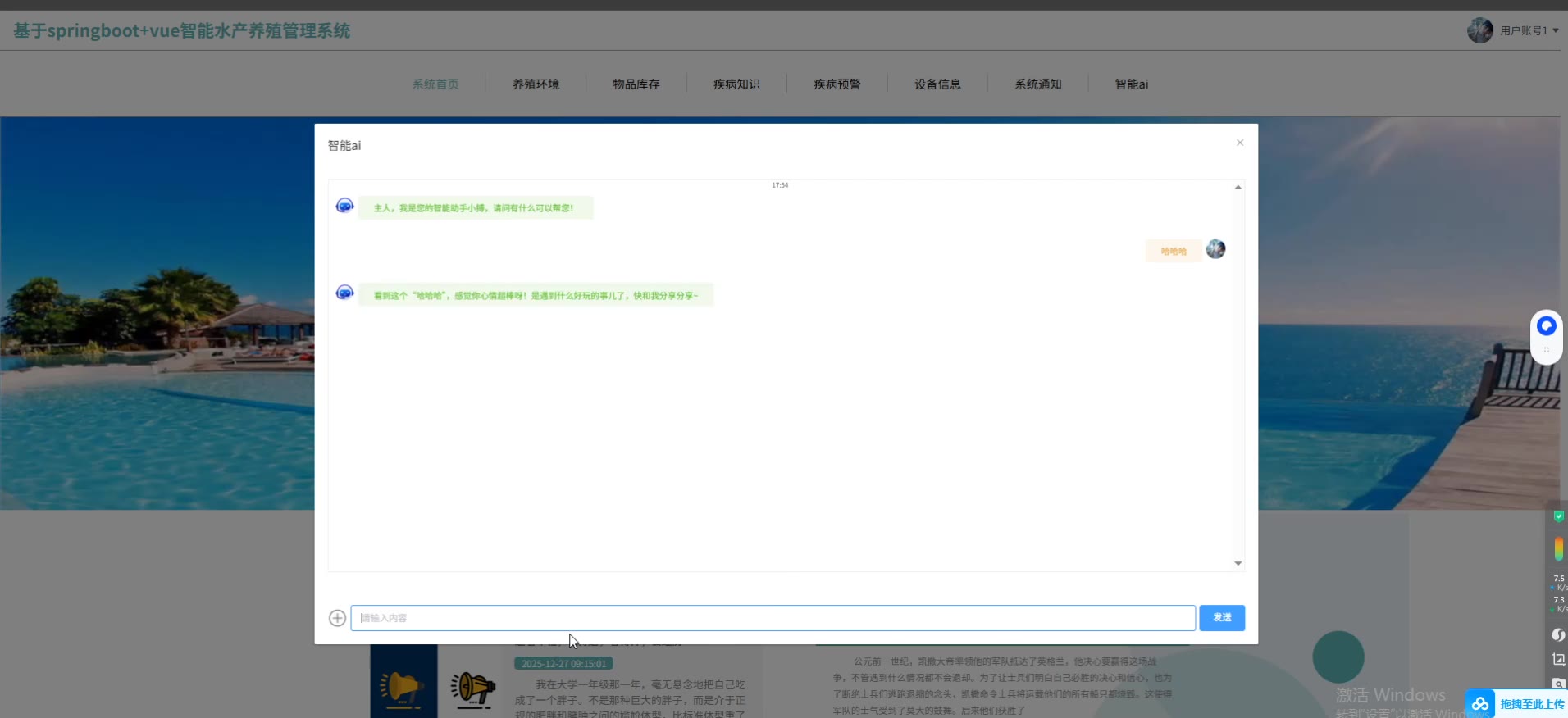Click the bot avatar beside the 主人 greeting message
The width and height of the screenshot is (1568, 718).
coord(344,206)
